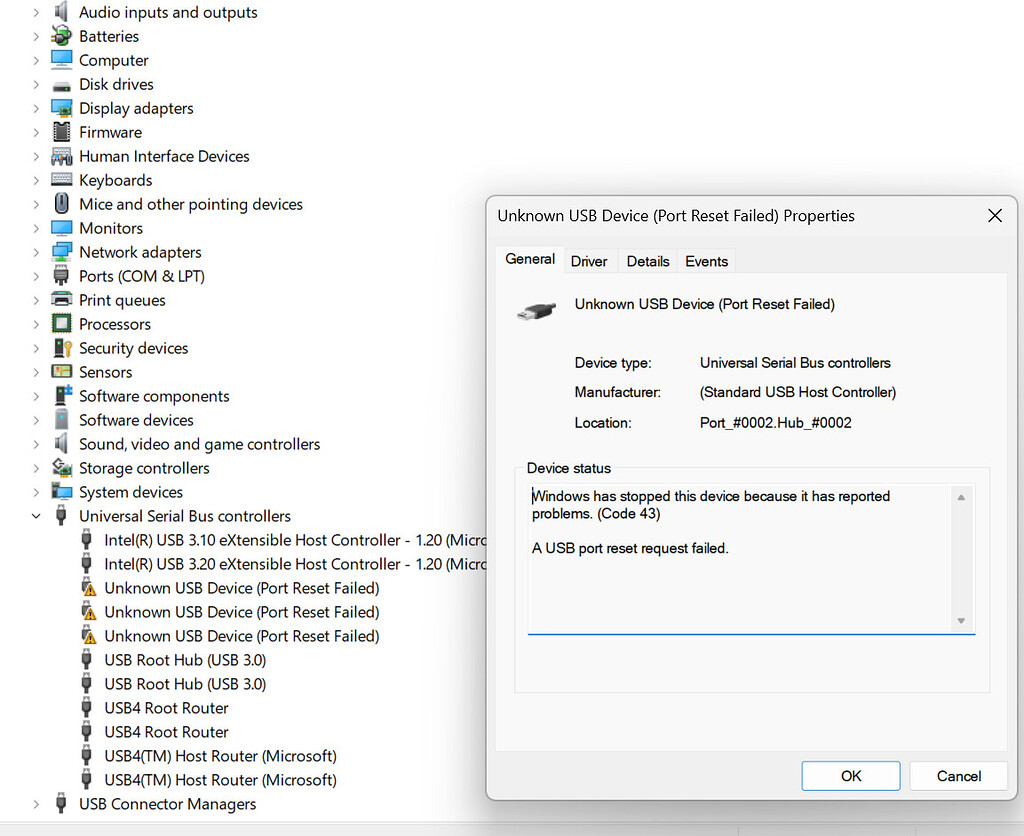The image size is (1024, 836).
Task: Collapse the Universal Serial Bus controllers tree
Action: click(36, 516)
